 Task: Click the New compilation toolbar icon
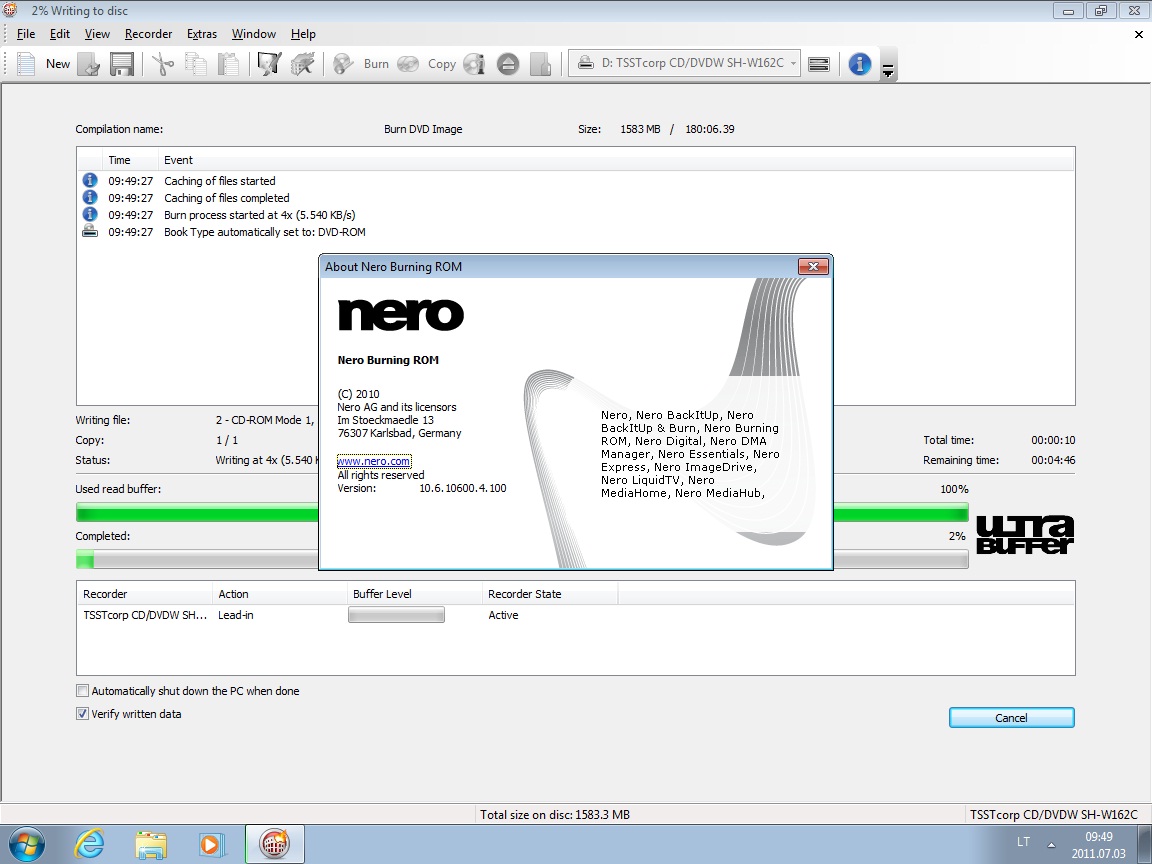point(27,64)
